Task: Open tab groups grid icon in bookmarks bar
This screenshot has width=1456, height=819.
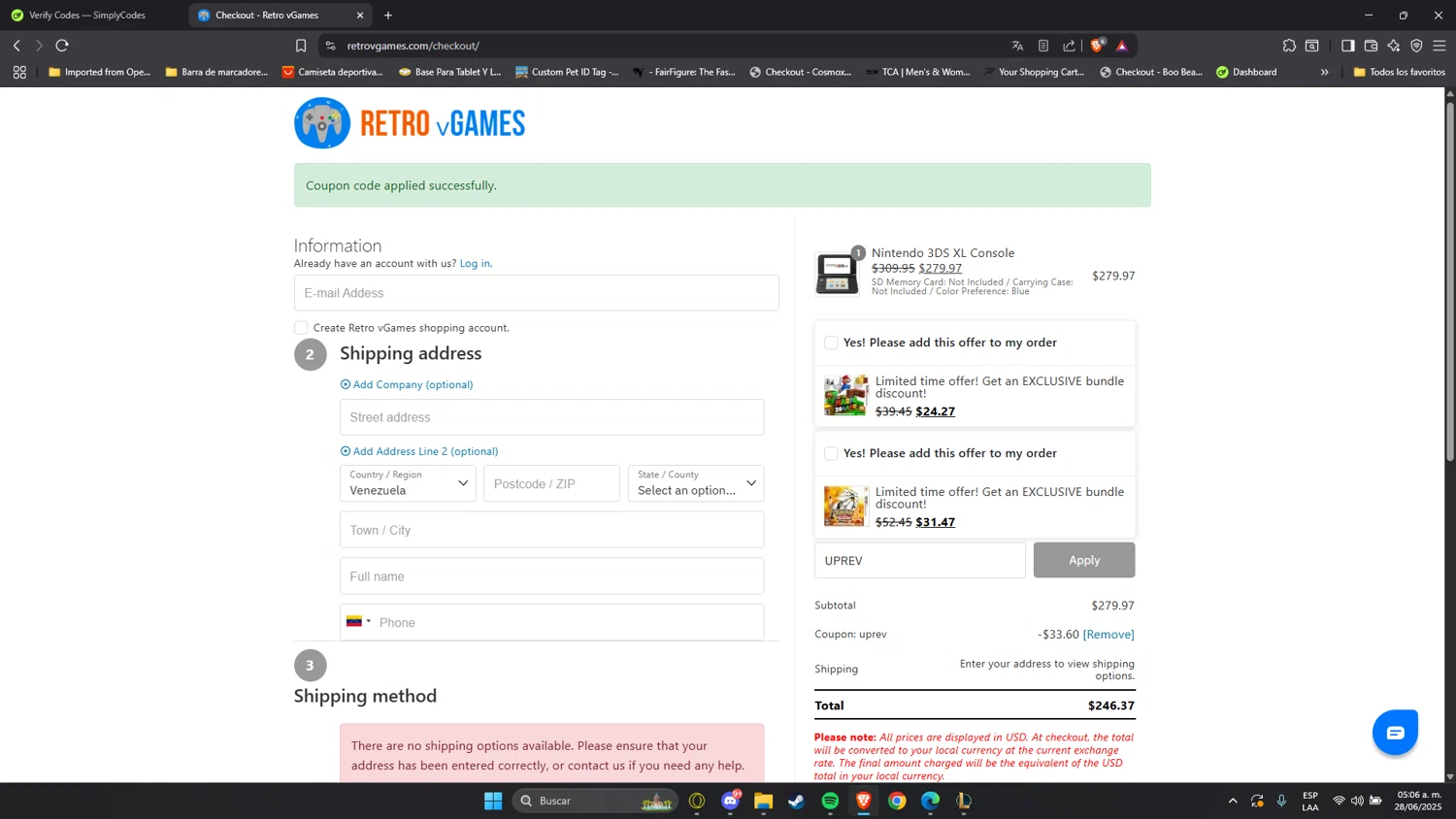Action: (19, 72)
